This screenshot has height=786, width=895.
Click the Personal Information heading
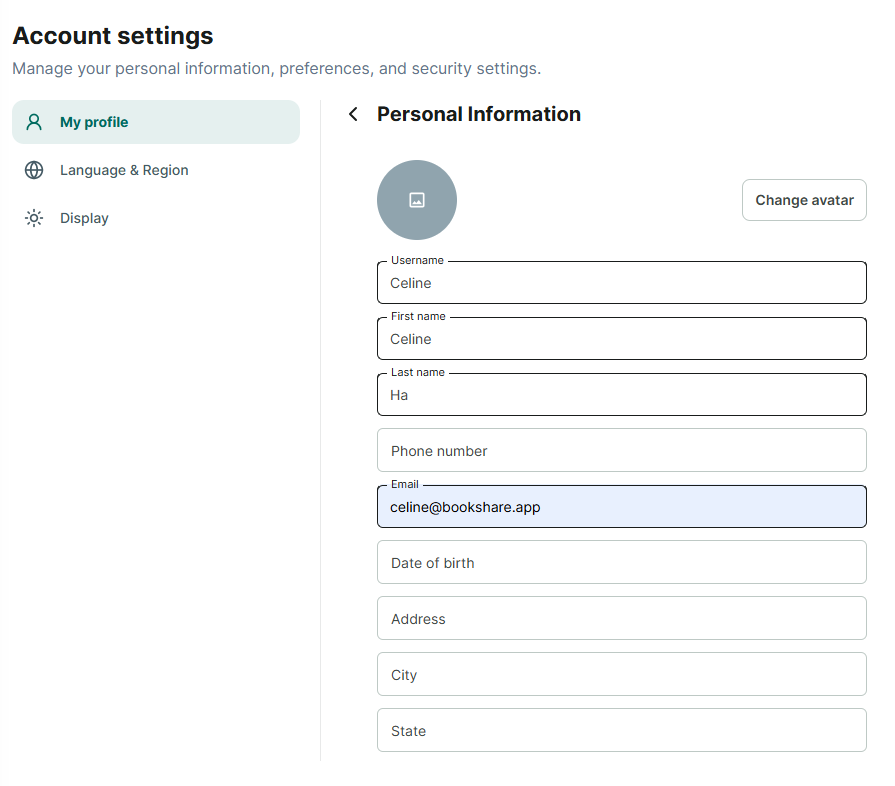[479, 114]
